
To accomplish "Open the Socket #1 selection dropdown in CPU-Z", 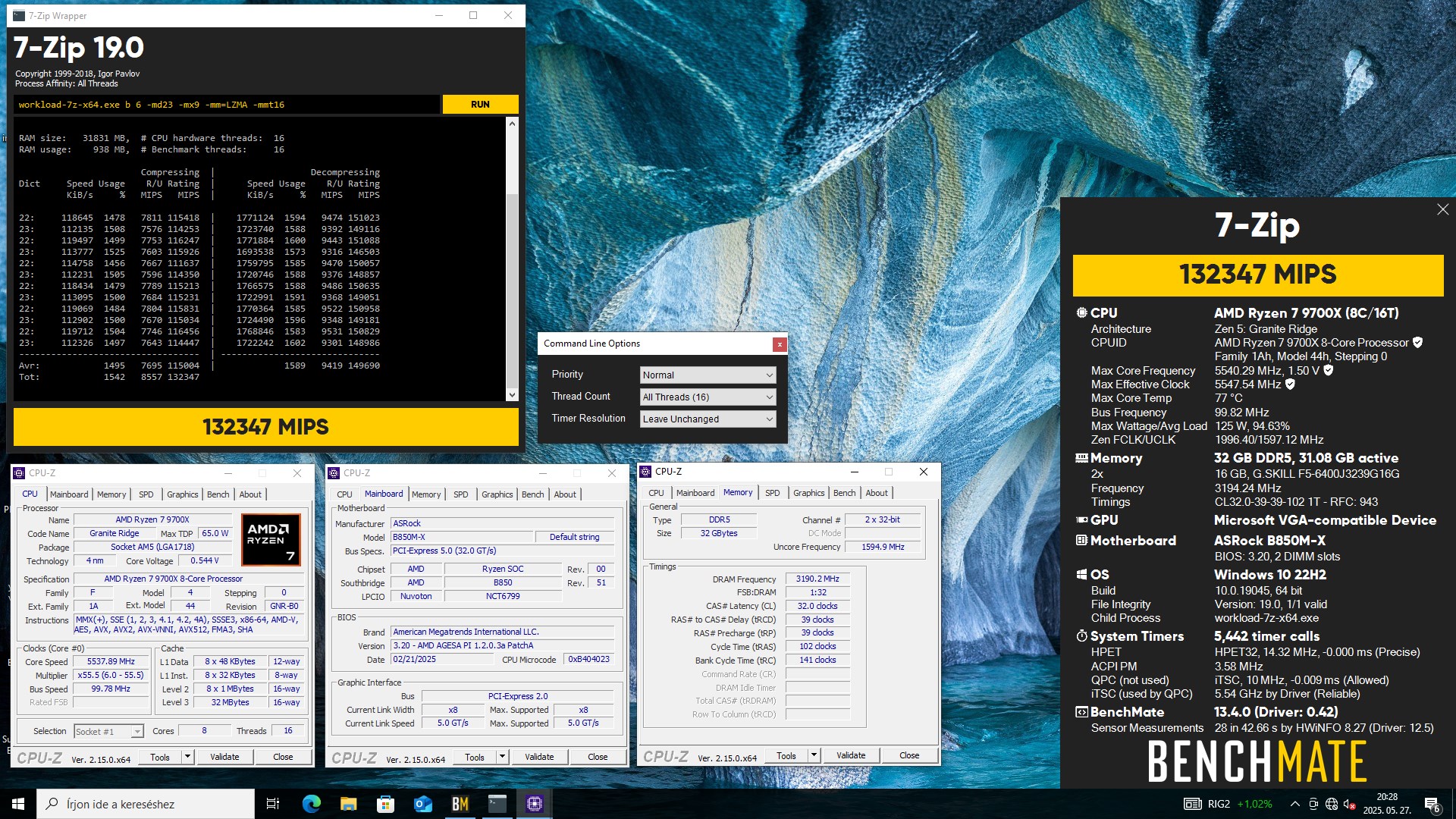I will pyautogui.click(x=108, y=732).
